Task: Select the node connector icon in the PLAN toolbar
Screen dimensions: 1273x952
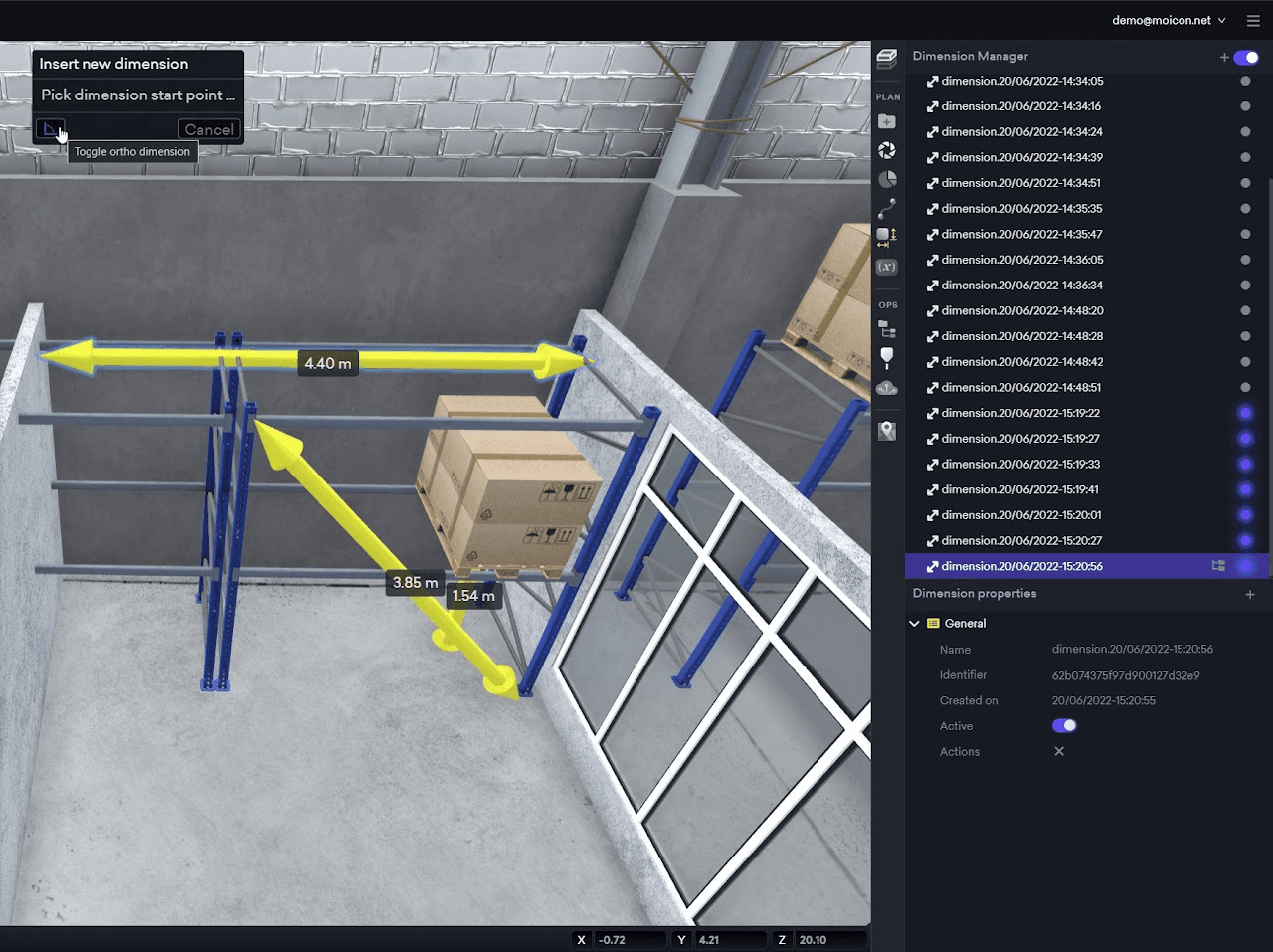Action: [886, 208]
